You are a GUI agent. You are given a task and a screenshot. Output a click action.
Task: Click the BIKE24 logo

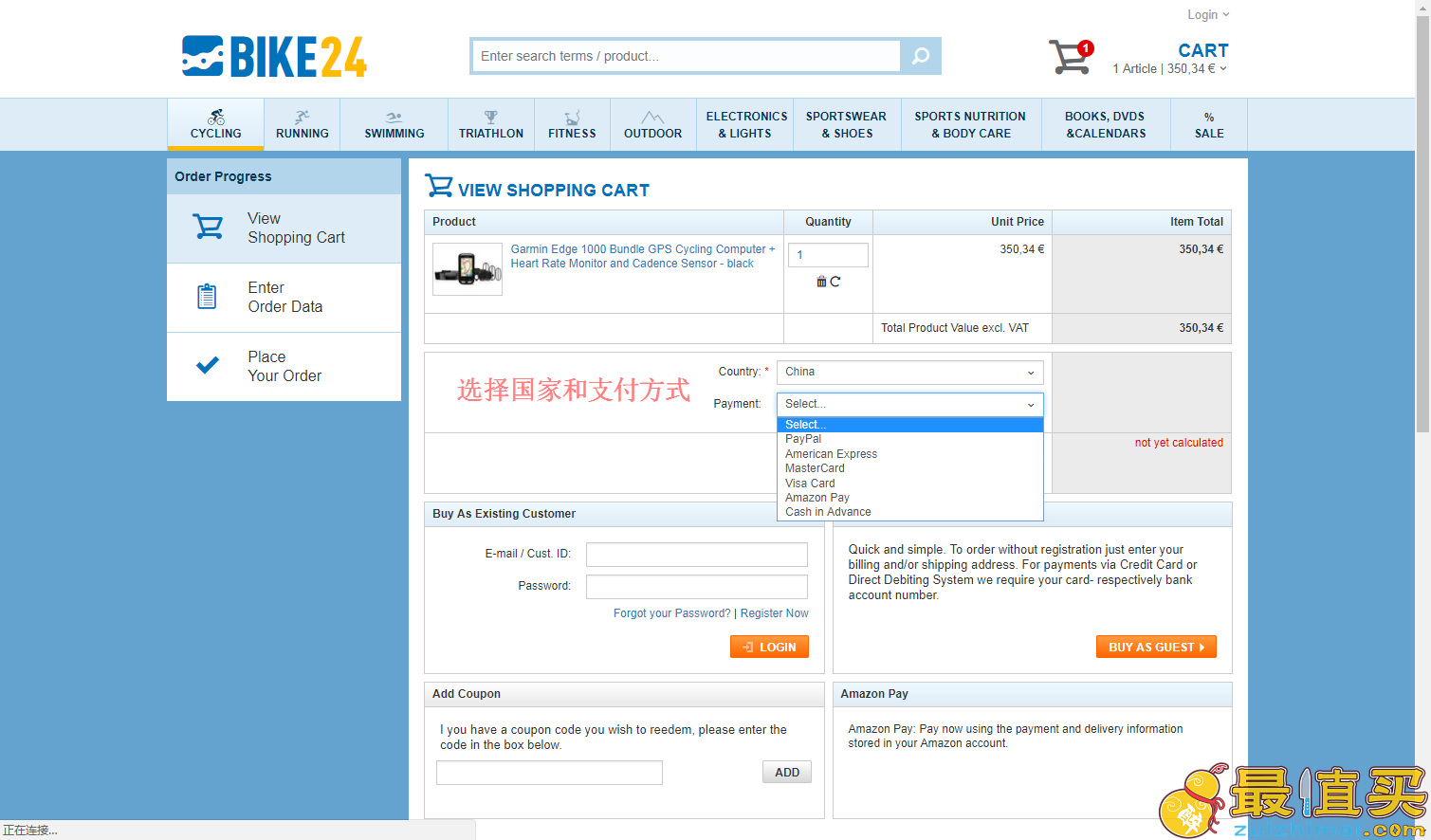click(274, 57)
